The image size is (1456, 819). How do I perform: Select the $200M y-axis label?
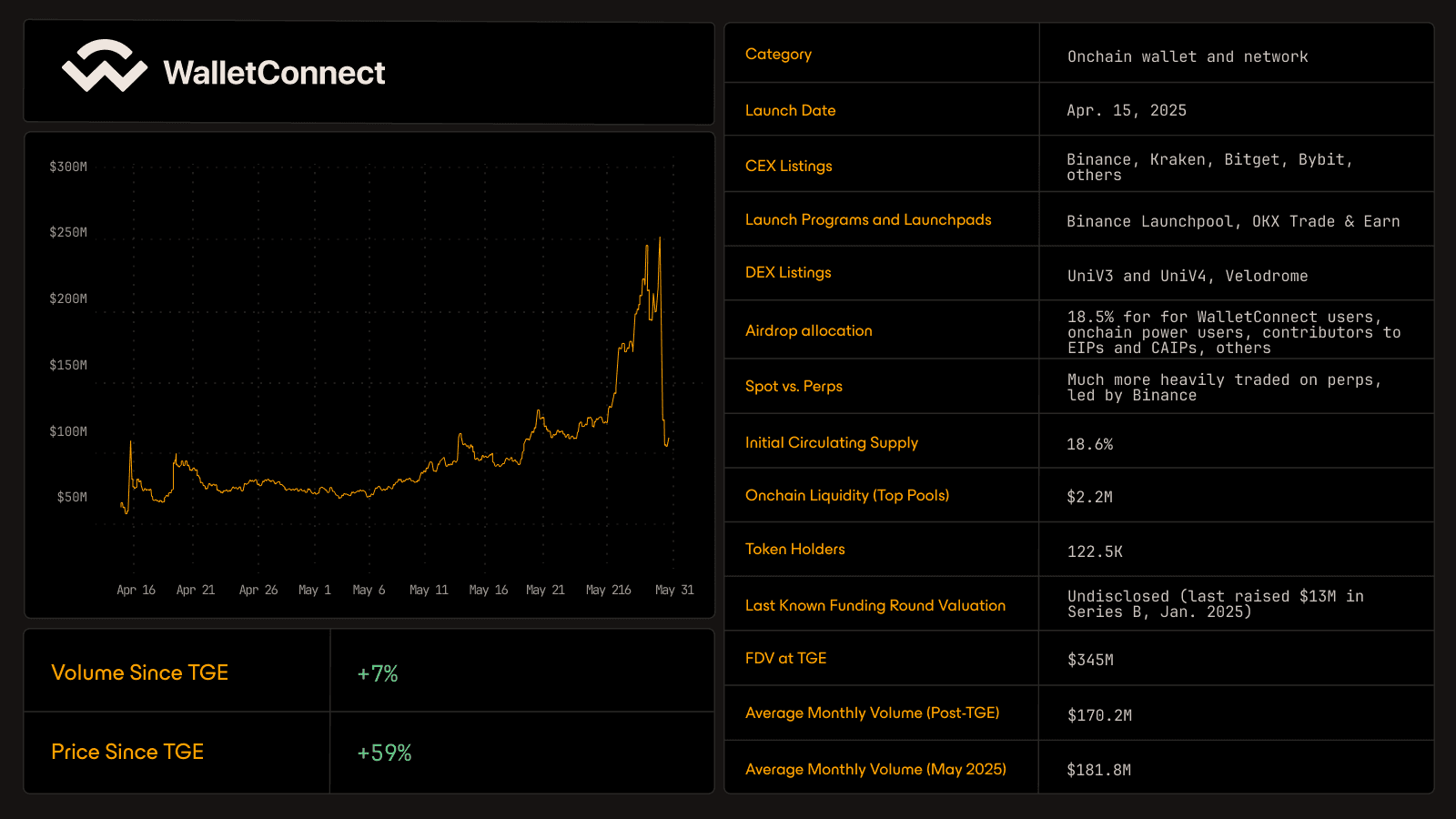(68, 298)
